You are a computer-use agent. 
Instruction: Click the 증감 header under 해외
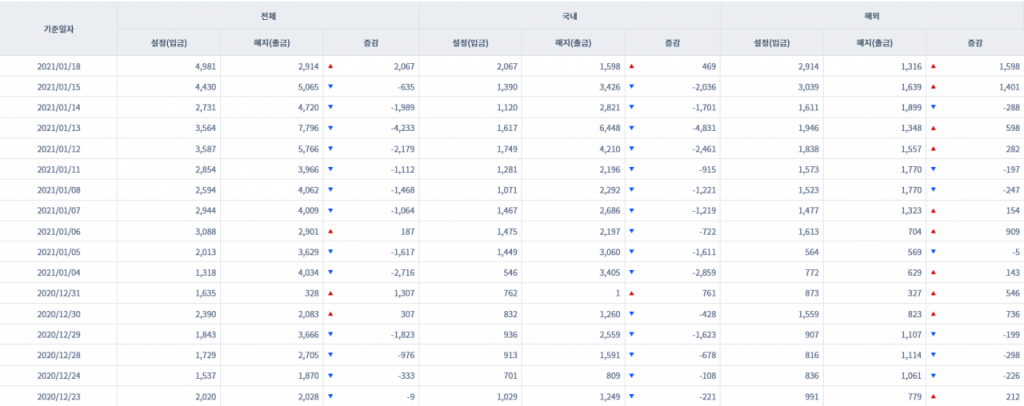[x=974, y=42]
